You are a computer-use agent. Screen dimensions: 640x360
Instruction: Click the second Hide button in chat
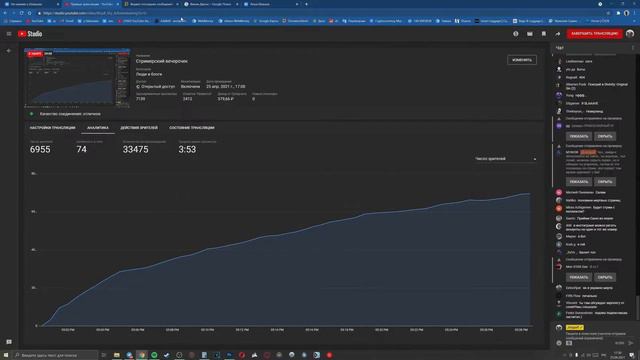click(x=604, y=182)
